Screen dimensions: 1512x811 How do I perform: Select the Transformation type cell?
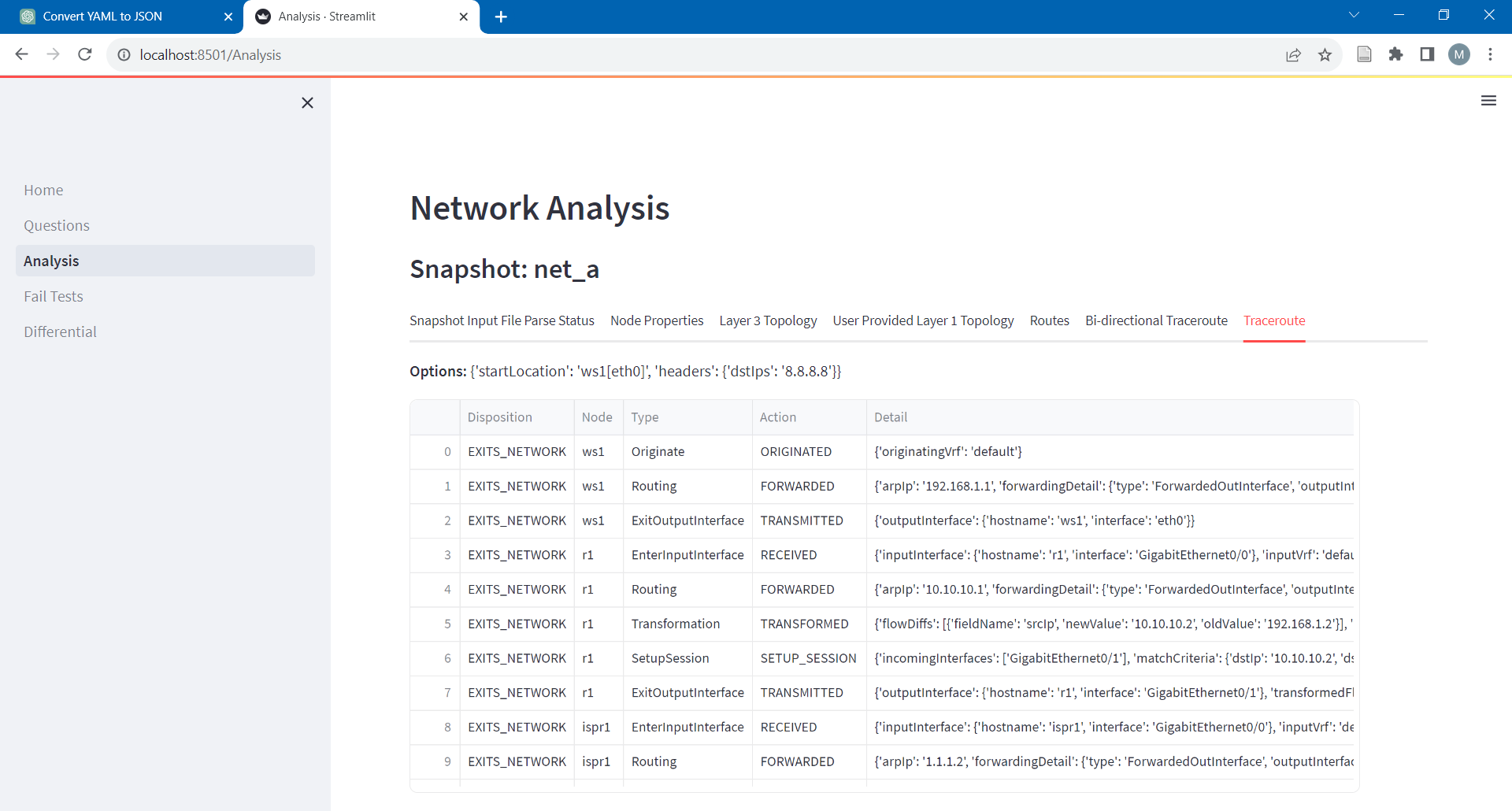click(687, 624)
